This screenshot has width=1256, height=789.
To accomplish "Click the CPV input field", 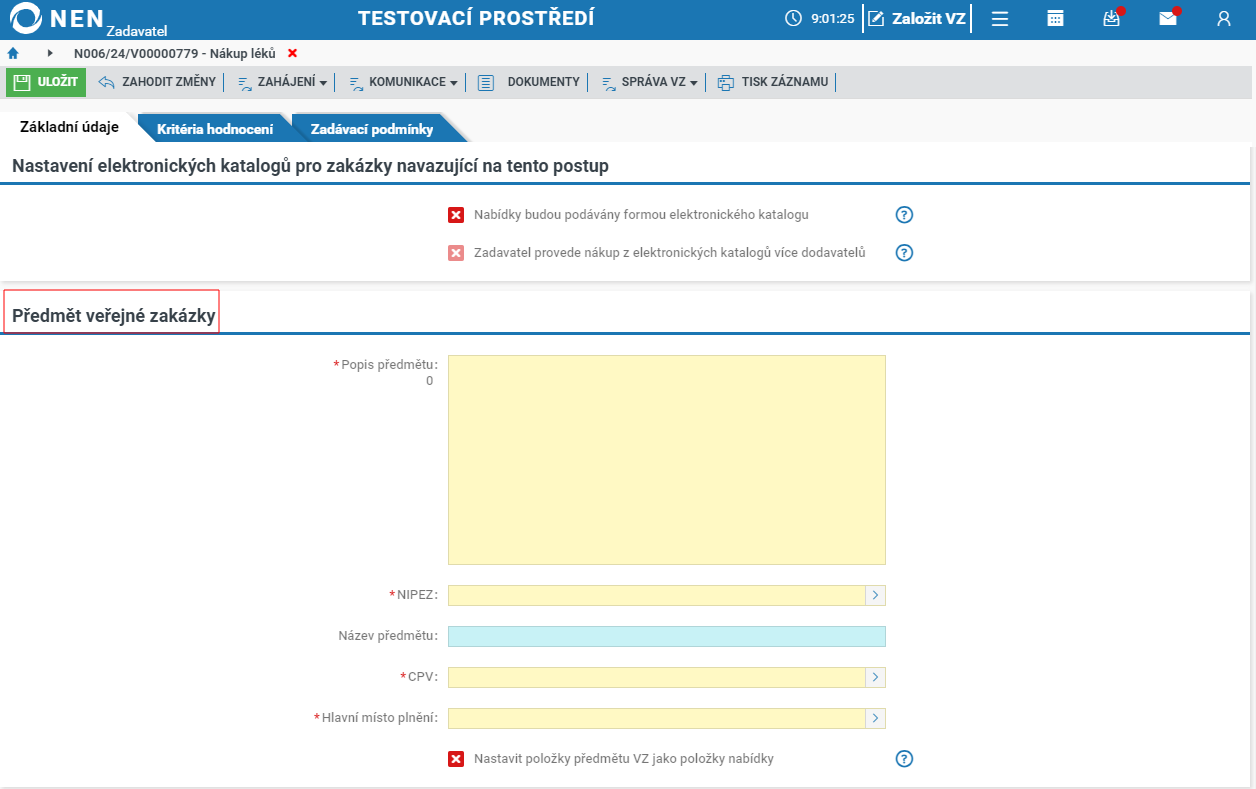I will click(x=656, y=677).
